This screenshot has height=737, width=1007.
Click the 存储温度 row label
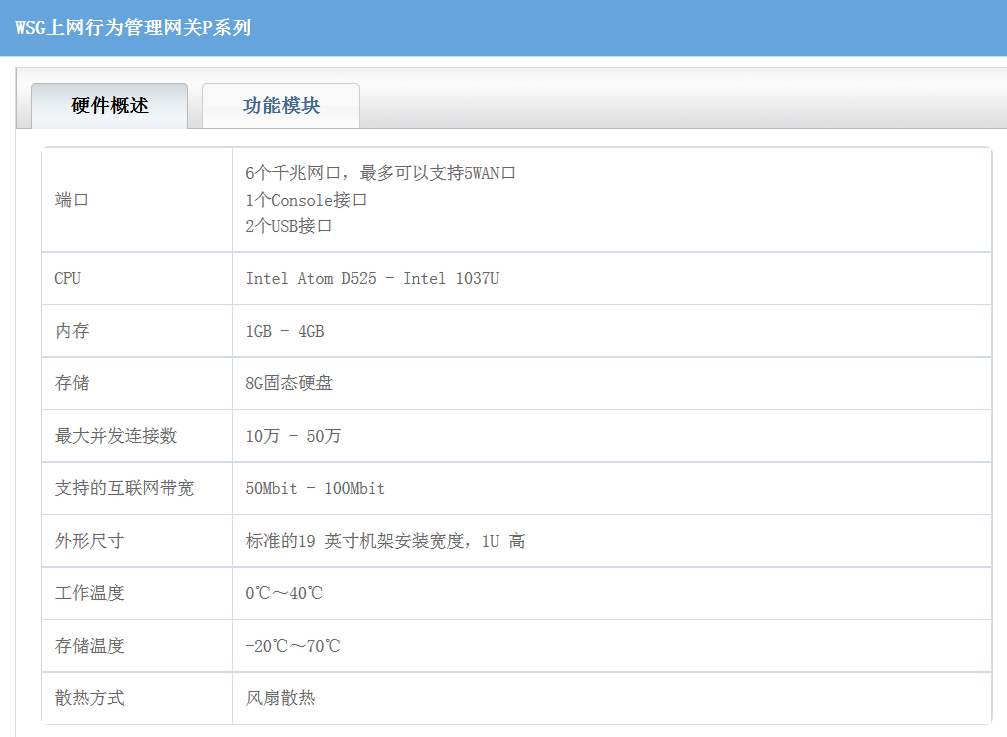tap(89, 646)
